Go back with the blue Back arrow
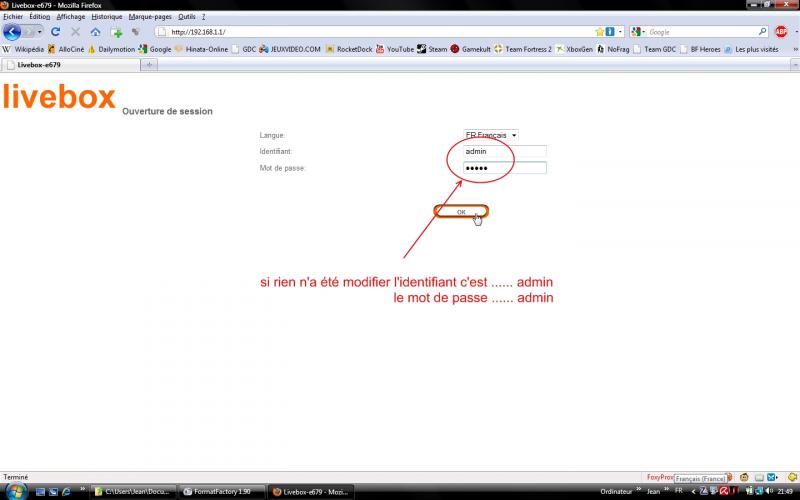 click(x=12, y=32)
